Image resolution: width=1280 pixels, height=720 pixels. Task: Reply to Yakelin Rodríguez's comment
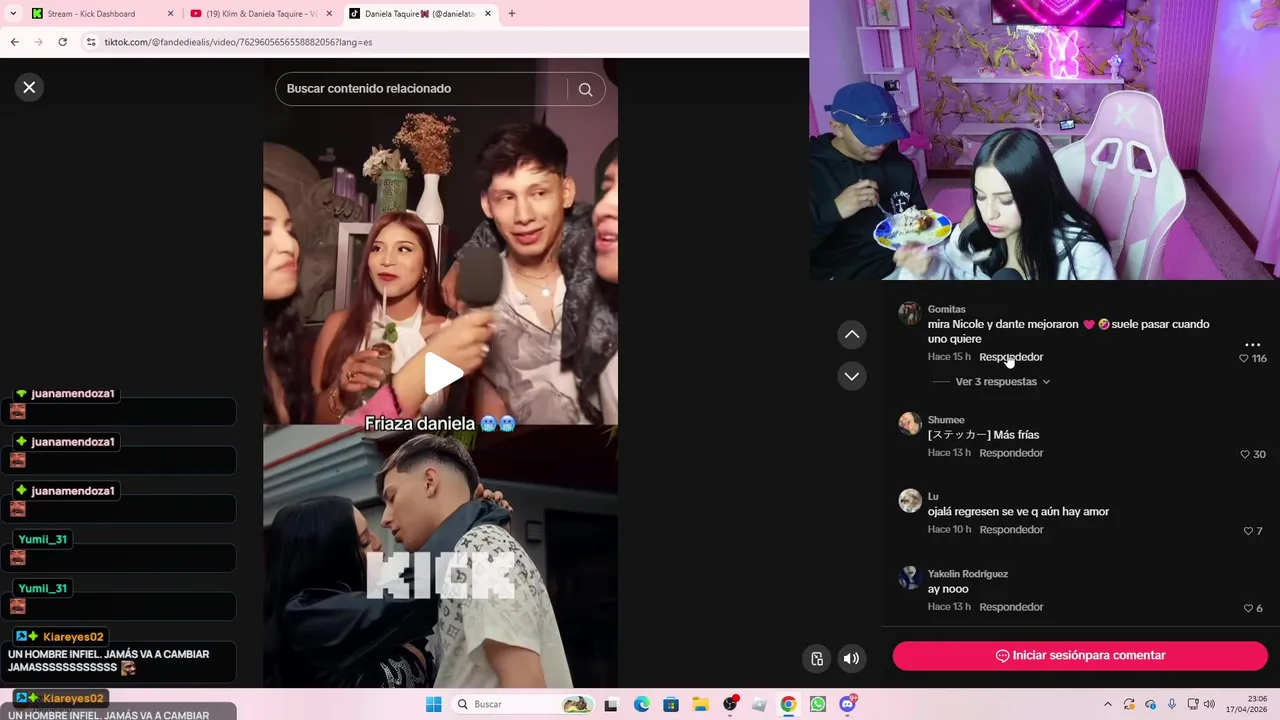(1011, 607)
